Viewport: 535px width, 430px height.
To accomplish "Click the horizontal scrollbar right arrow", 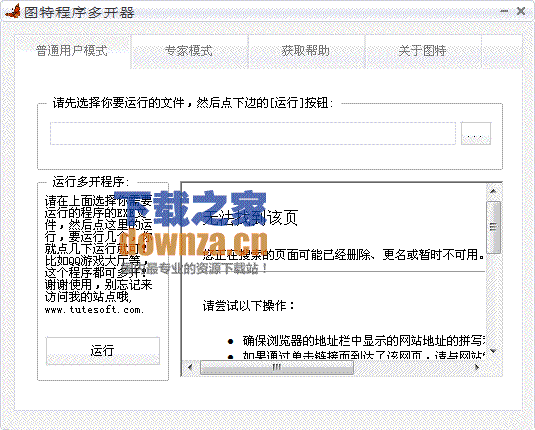I will (x=477, y=368).
